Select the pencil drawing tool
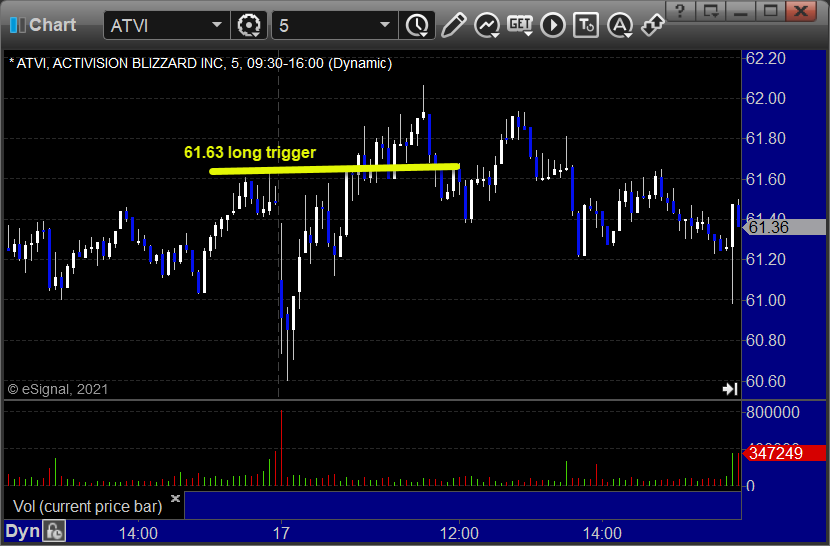The height and width of the screenshot is (546, 830). coord(453,25)
